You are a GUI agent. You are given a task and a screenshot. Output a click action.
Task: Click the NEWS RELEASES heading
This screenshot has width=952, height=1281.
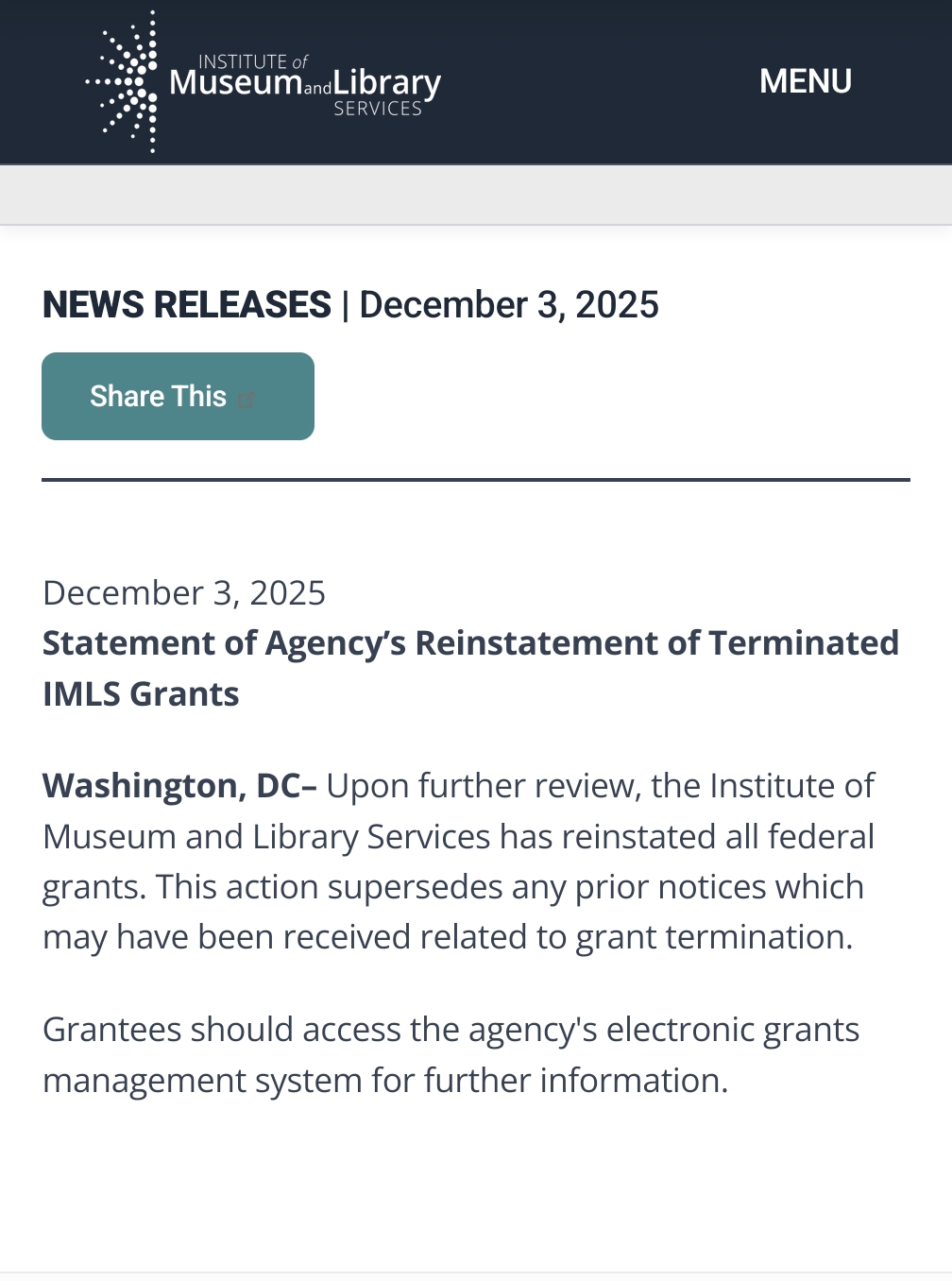pyautogui.click(x=187, y=305)
